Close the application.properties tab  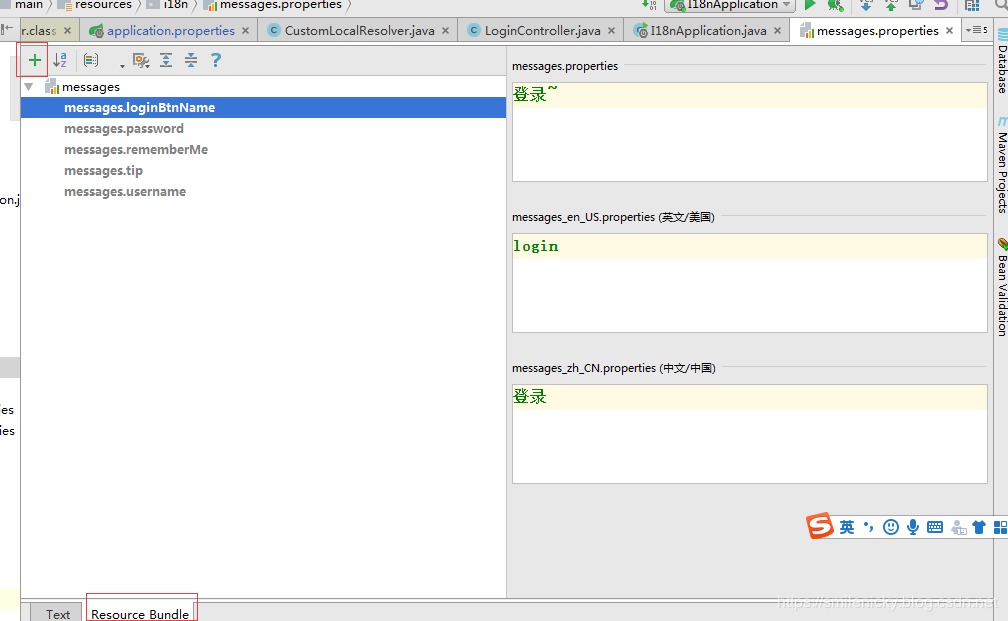click(246, 31)
